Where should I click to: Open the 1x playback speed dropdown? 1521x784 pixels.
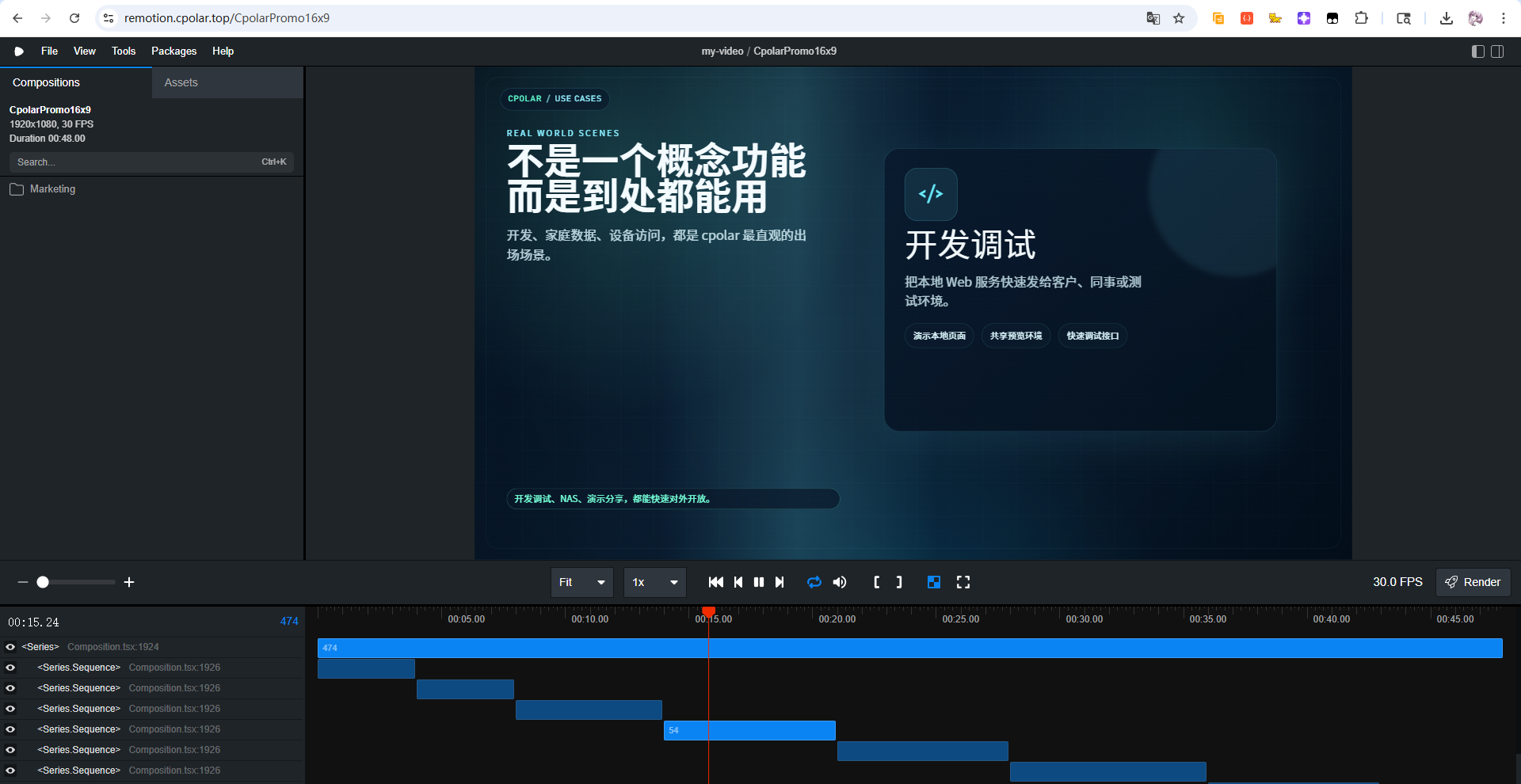[x=654, y=582]
